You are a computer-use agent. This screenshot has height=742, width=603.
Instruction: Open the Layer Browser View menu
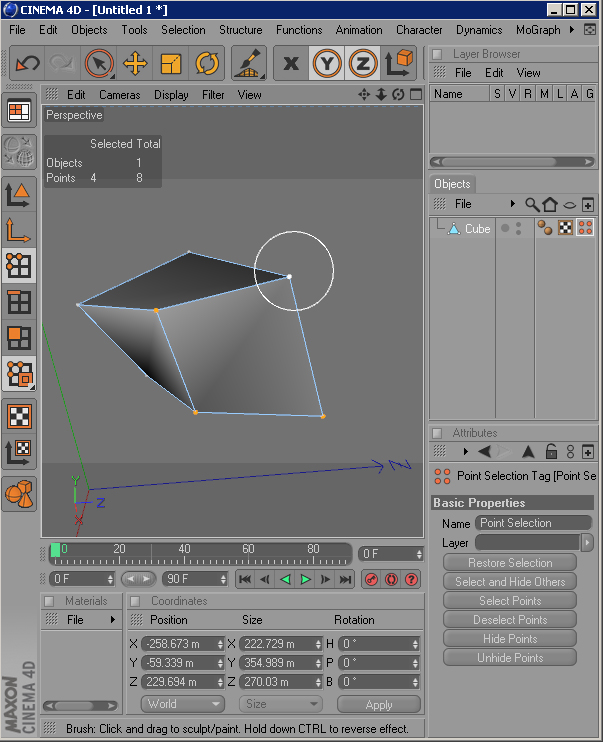coord(528,73)
